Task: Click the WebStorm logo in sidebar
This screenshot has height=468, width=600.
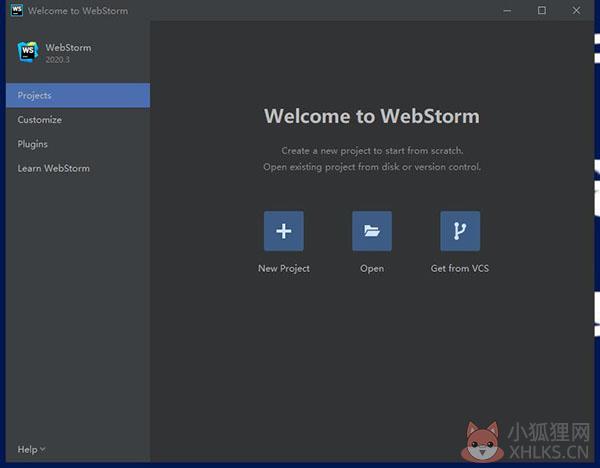Action: [28, 52]
